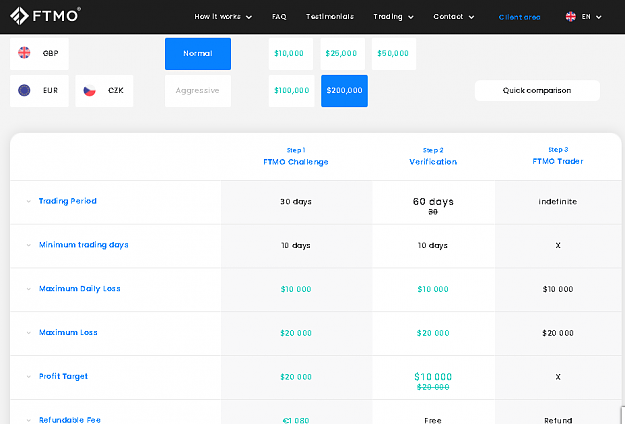Click the Profit Target label
This screenshot has width=625, height=424.
click(63, 377)
